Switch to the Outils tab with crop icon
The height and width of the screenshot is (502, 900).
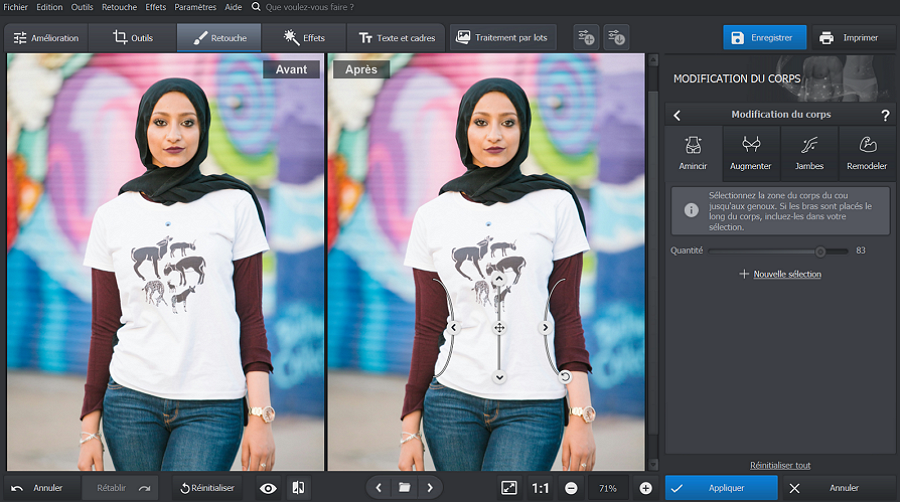pos(133,38)
